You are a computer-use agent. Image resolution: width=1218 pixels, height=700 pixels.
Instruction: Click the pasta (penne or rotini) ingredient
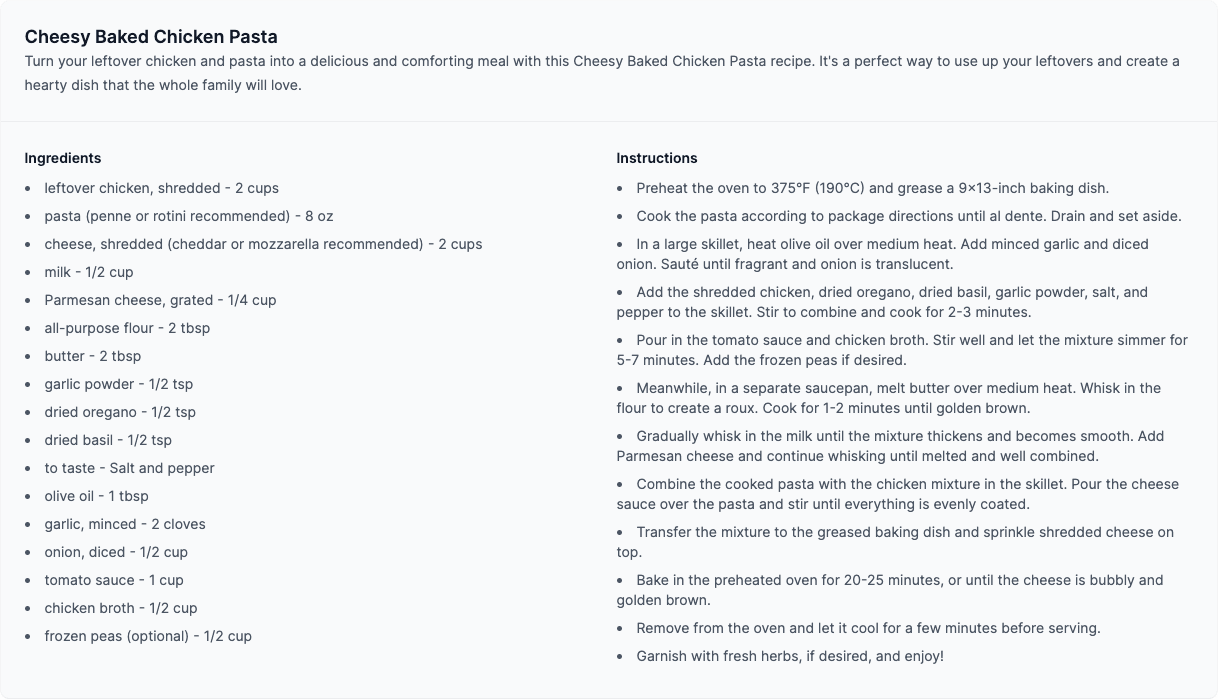click(189, 216)
